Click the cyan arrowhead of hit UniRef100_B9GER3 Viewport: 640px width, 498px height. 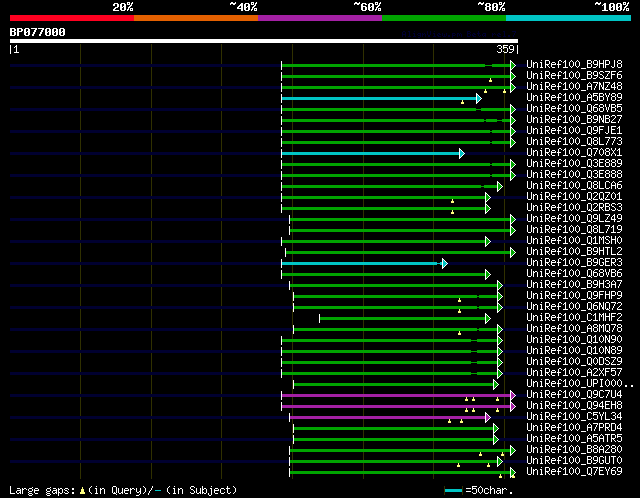(443, 263)
